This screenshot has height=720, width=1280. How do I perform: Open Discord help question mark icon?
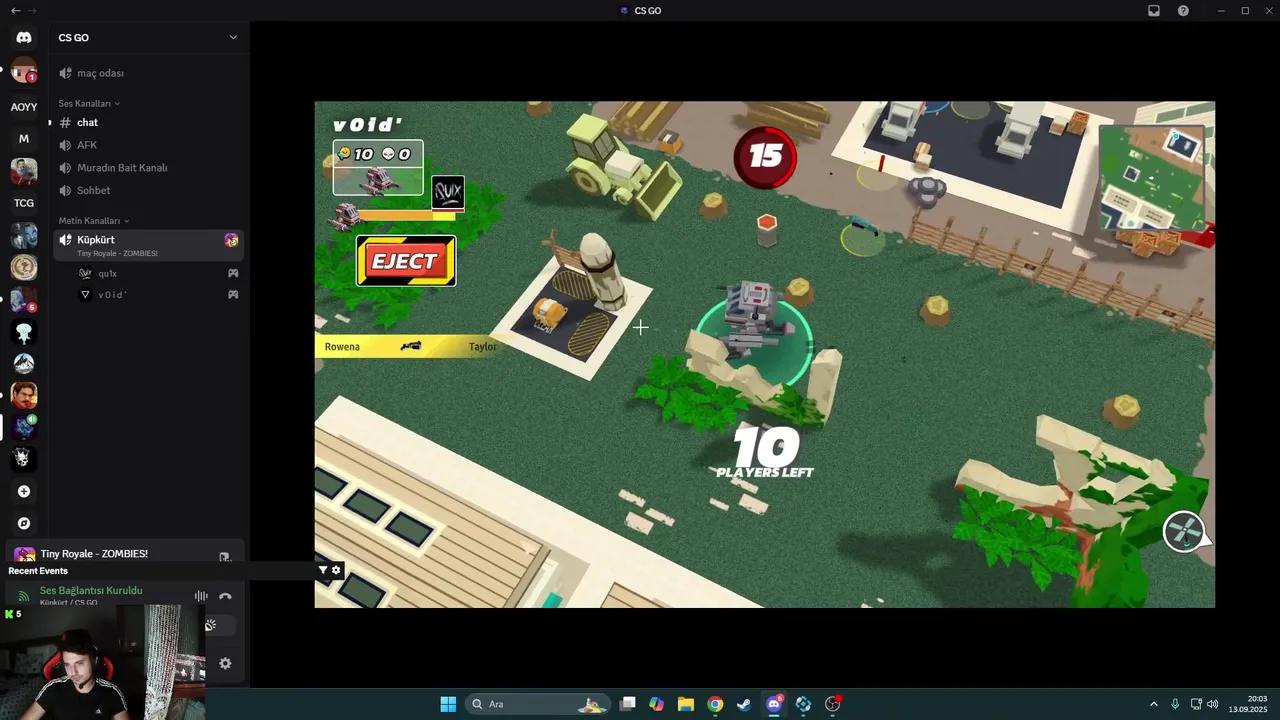[1183, 11]
